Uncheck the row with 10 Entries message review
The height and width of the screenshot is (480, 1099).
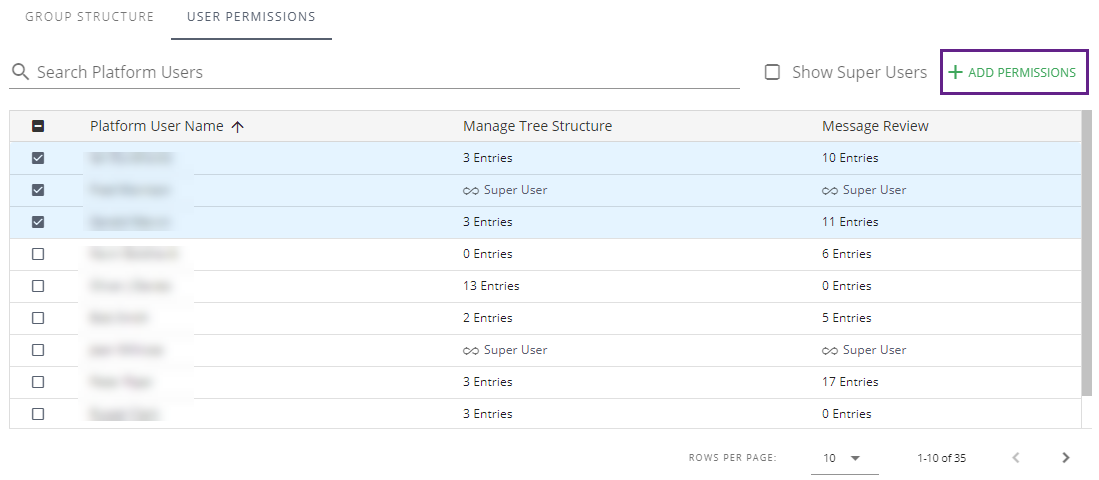point(39,158)
